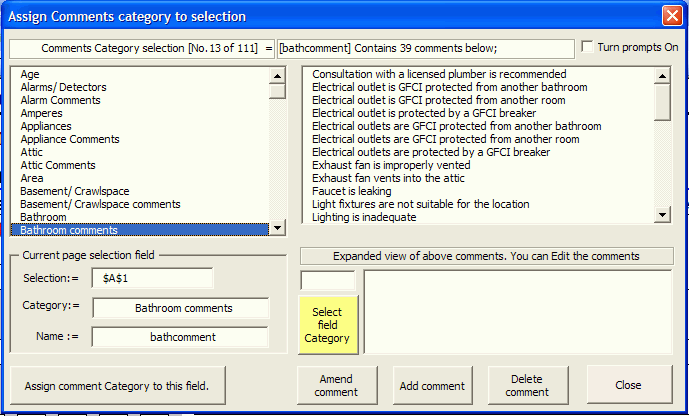Click the Name field containing bathcomment

click(x=182, y=337)
